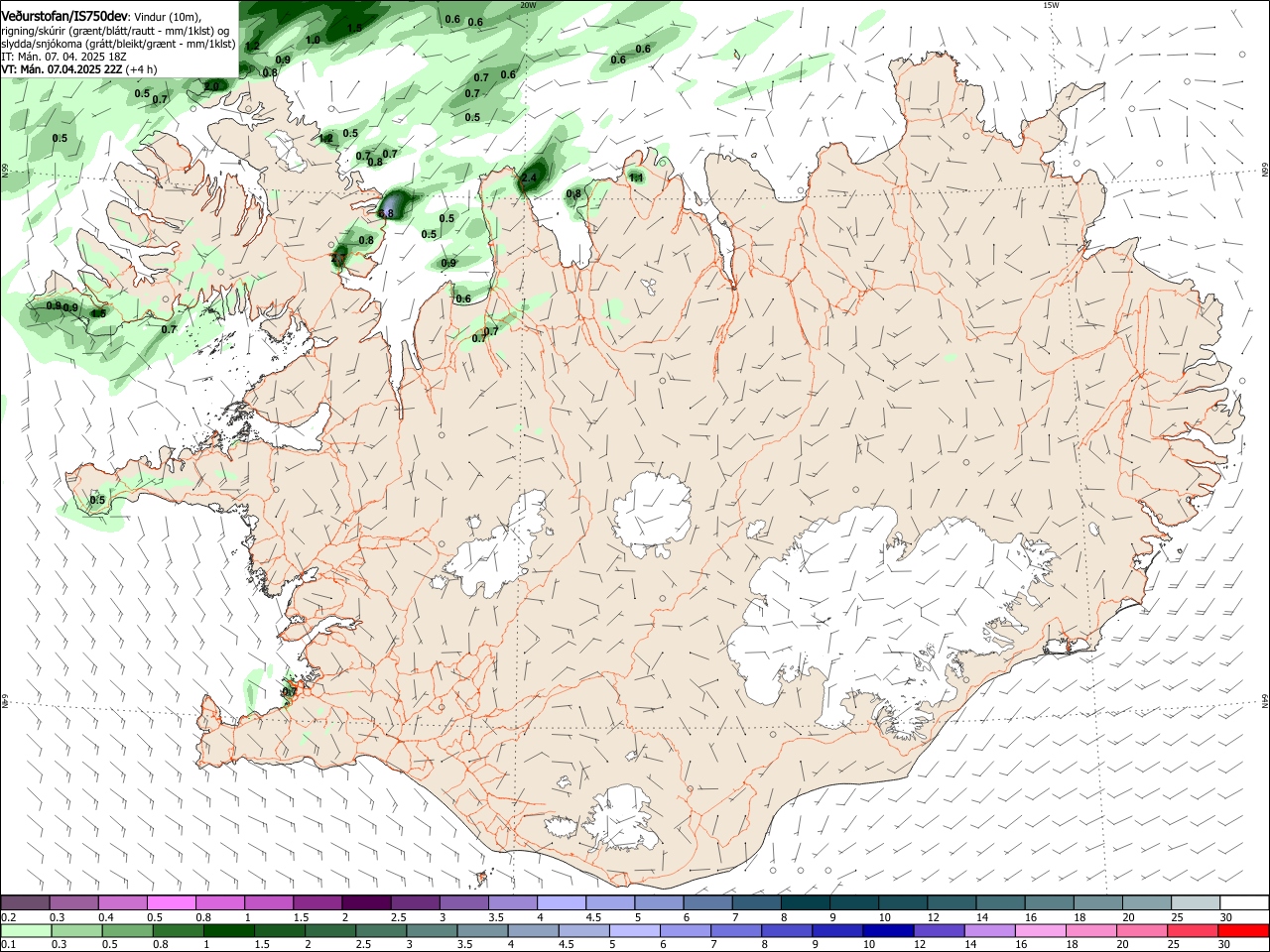Click the 20W longitude label at top
Screen dimensions: 1270x952
(527, 5)
